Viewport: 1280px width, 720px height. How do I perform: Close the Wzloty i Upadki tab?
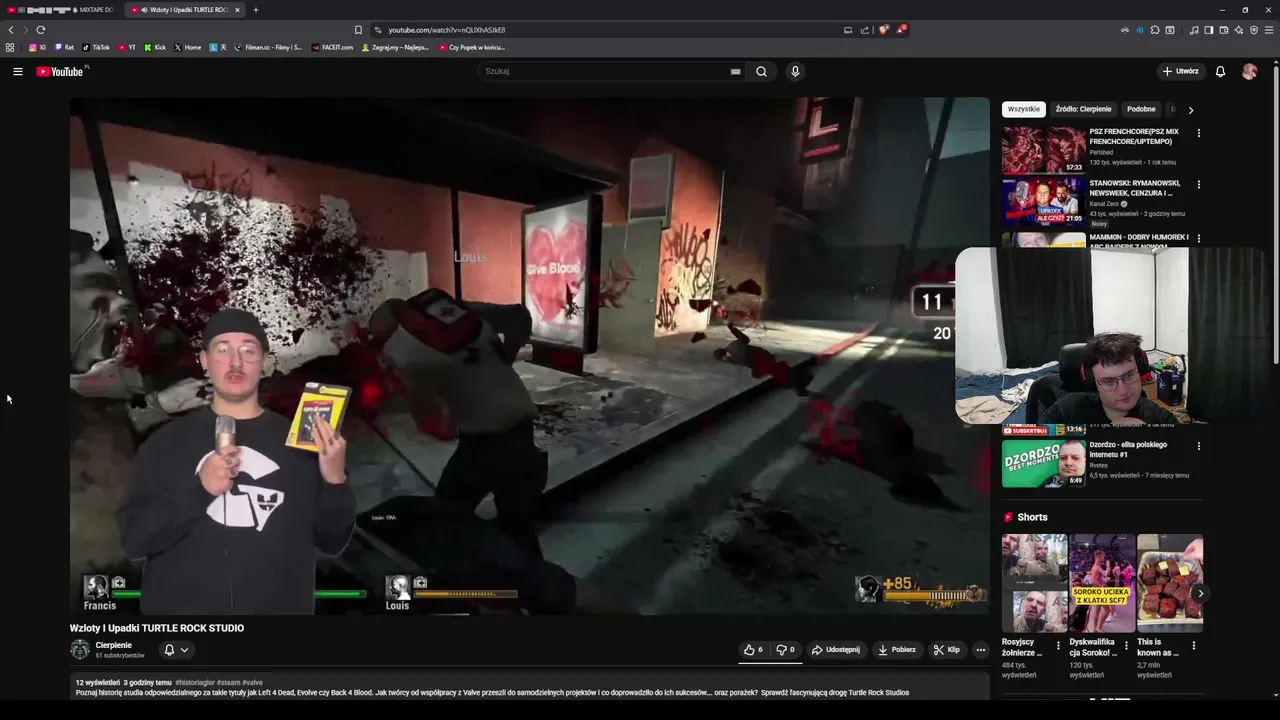click(237, 10)
